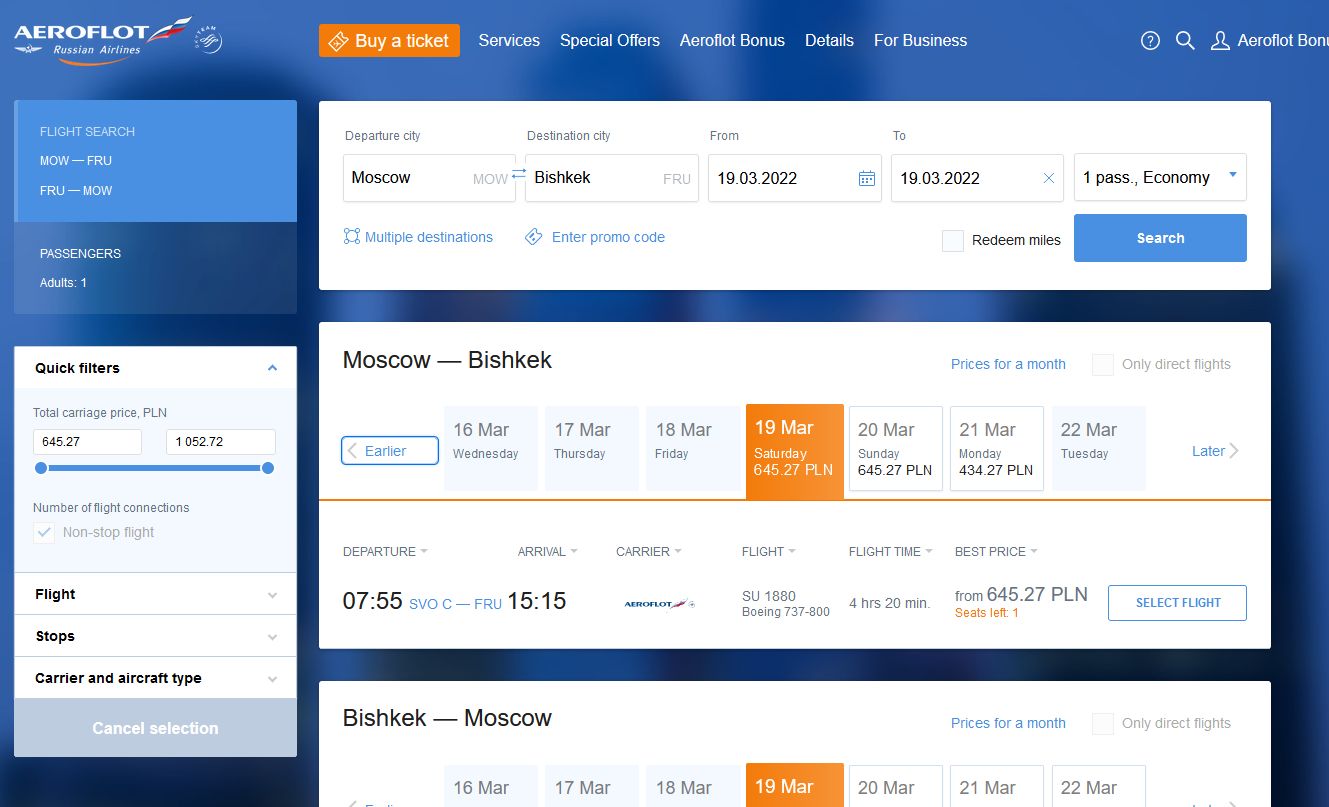Image resolution: width=1329 pixels, height=807 pixels.
Task: Open the Enter promo code link
Action: tap(608, 237)
